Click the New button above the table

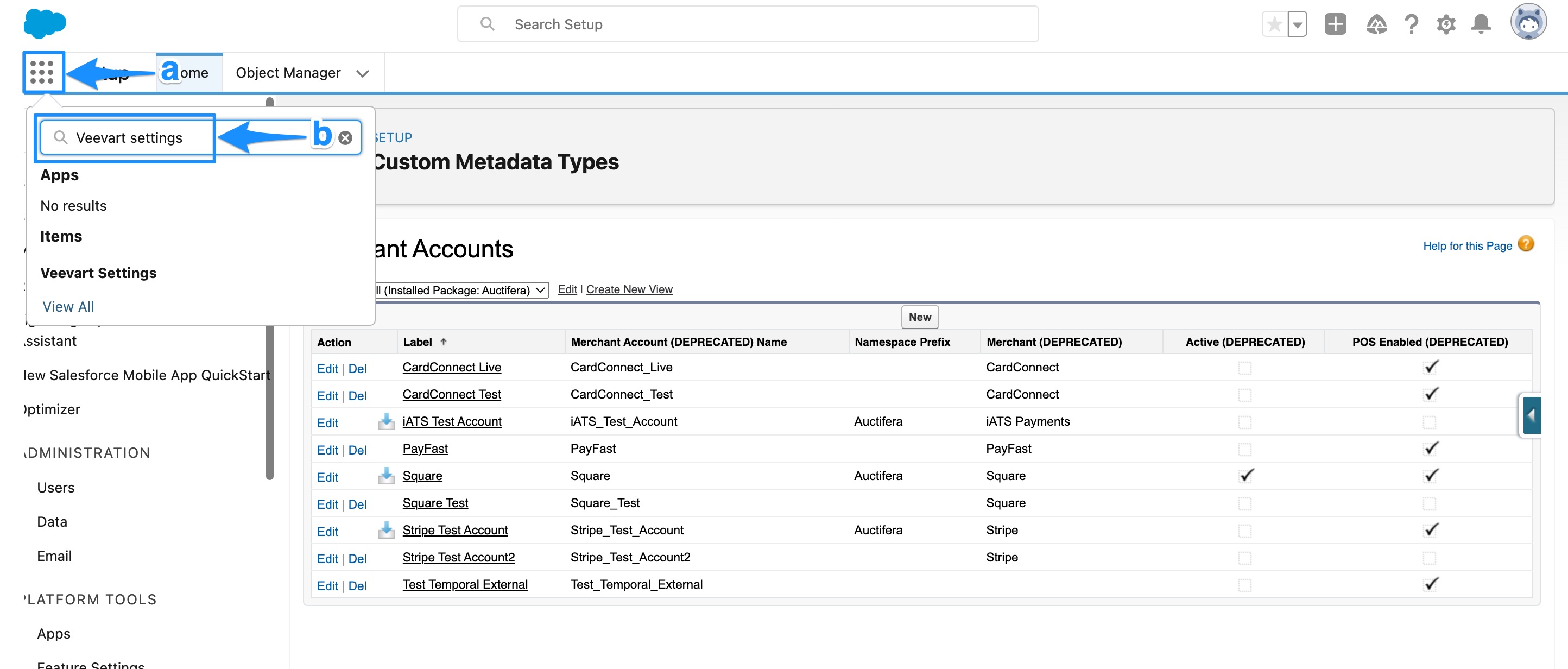[x=919, y=317]
